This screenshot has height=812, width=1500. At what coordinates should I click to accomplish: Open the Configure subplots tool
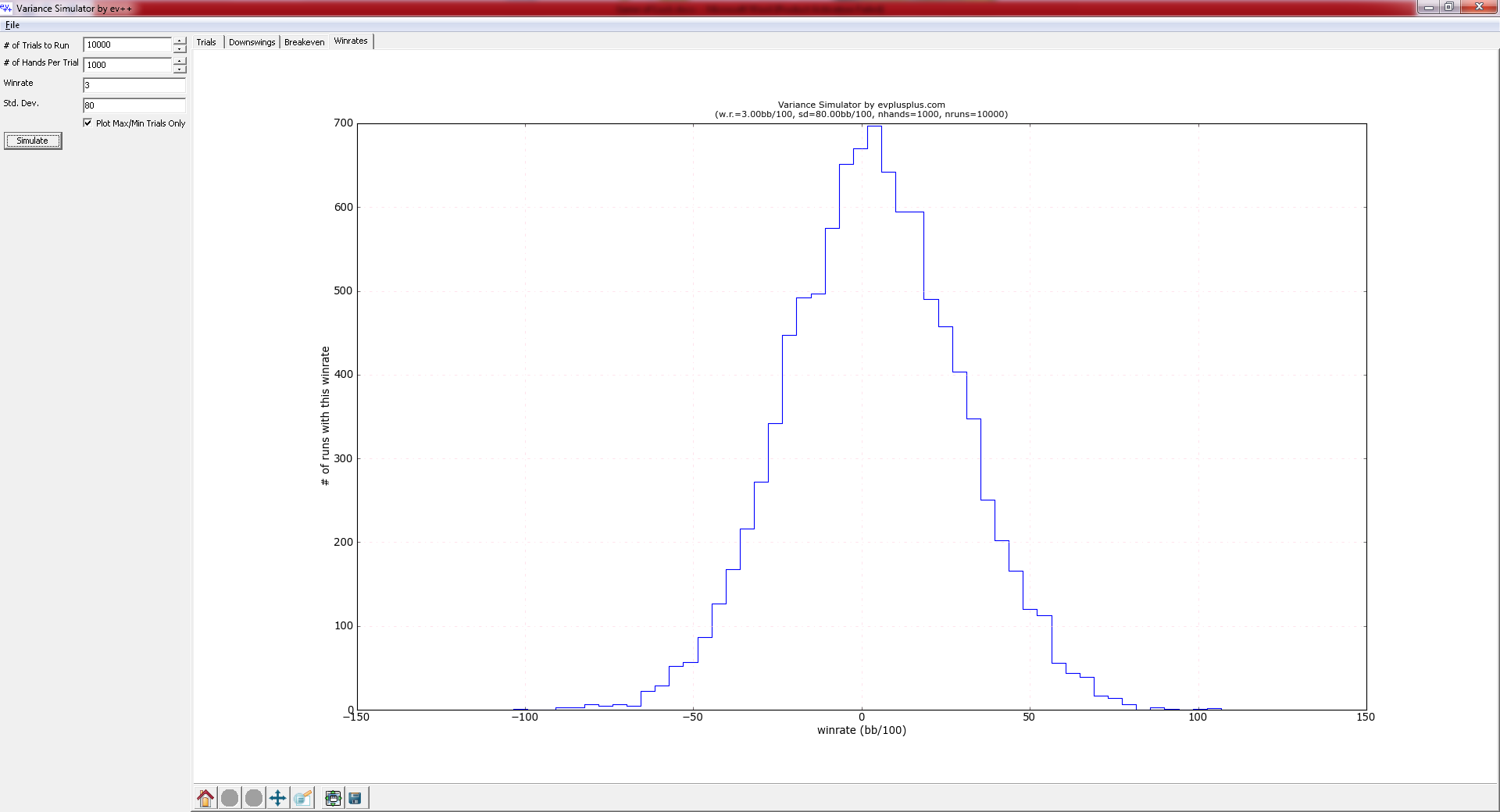click(x=333, y=798)
